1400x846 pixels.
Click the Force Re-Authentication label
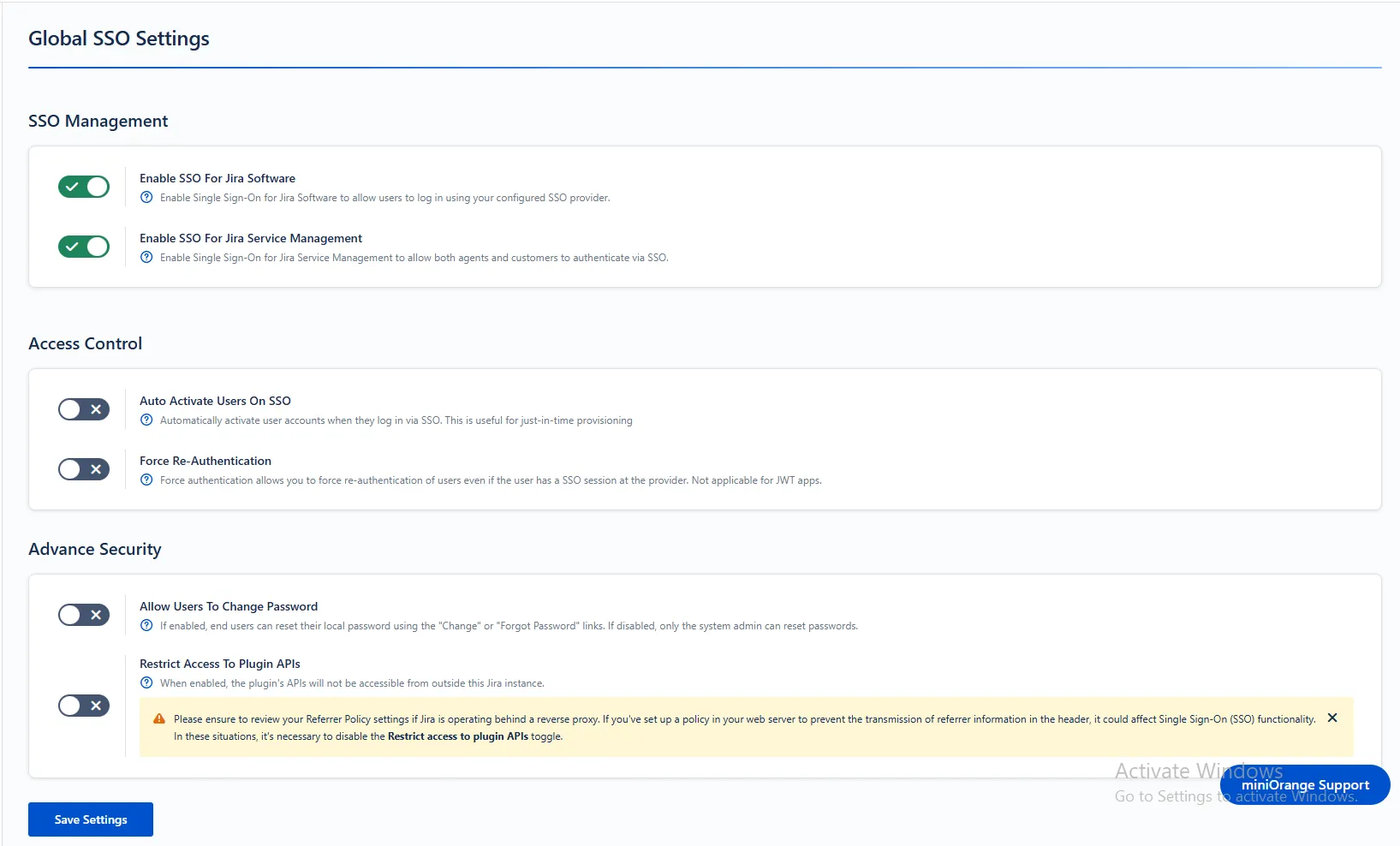(206, 461)
